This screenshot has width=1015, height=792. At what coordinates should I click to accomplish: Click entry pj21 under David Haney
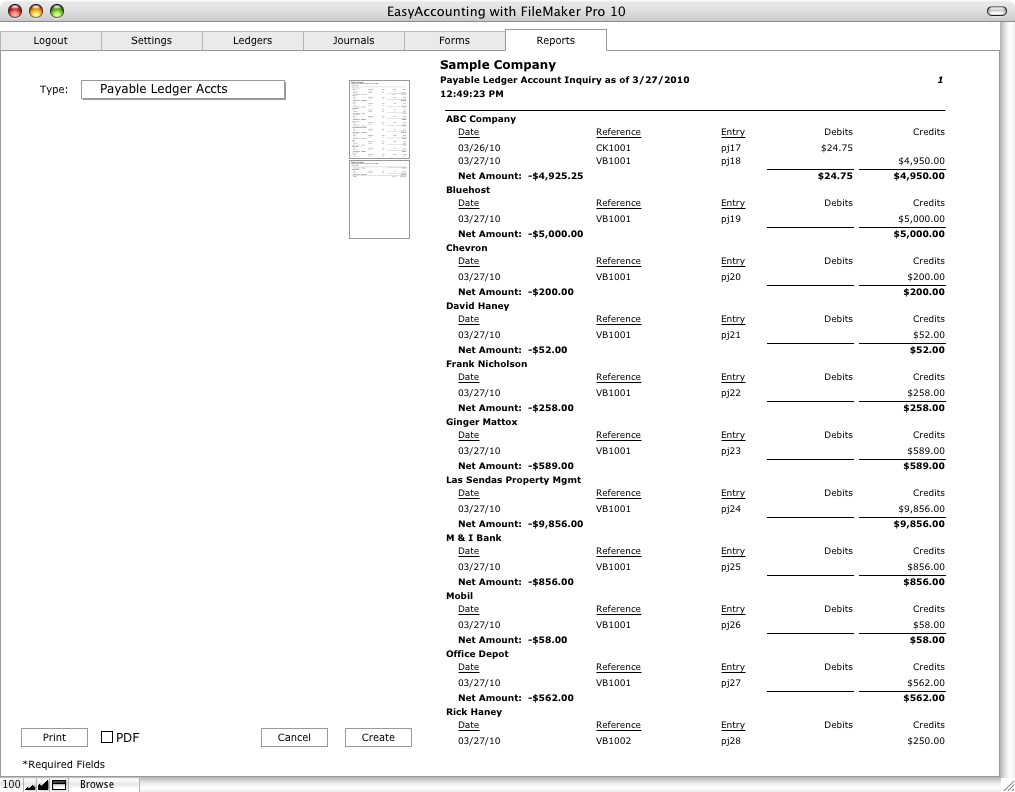pyautogui.click(x=731, y=335)
